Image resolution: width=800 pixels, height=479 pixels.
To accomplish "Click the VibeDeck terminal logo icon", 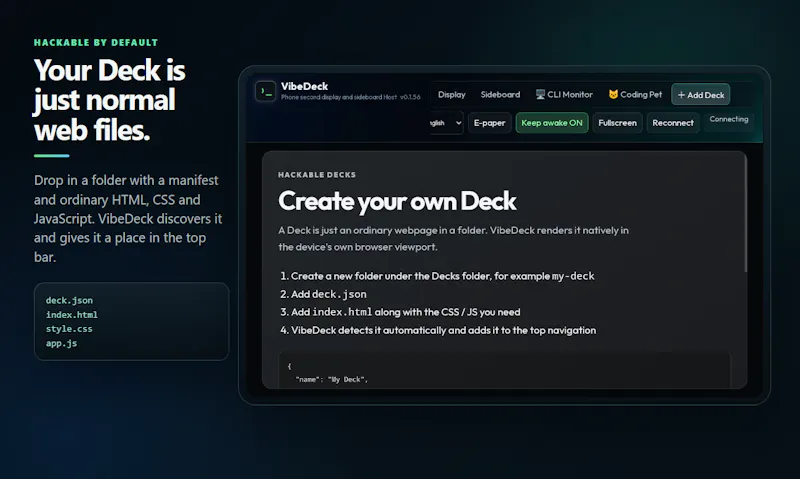I will pos(265,91).
